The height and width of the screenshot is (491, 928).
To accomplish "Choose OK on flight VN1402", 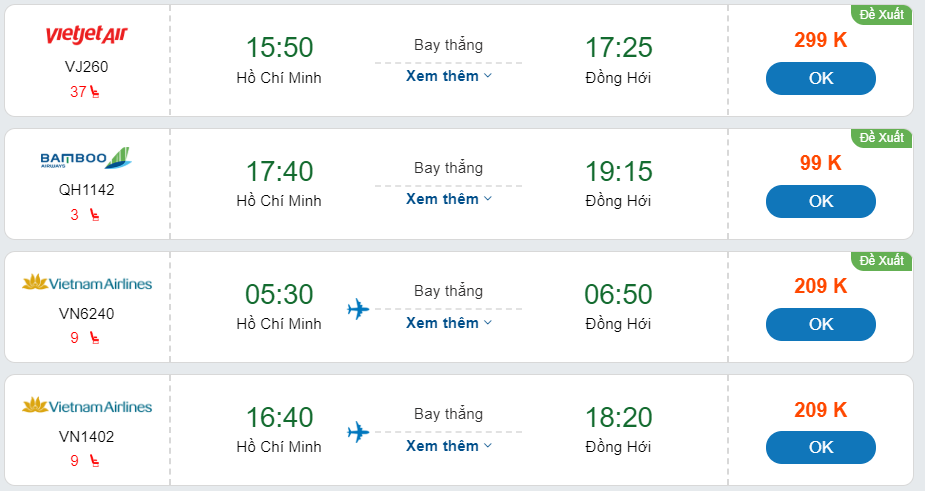I will click(820, 447).
